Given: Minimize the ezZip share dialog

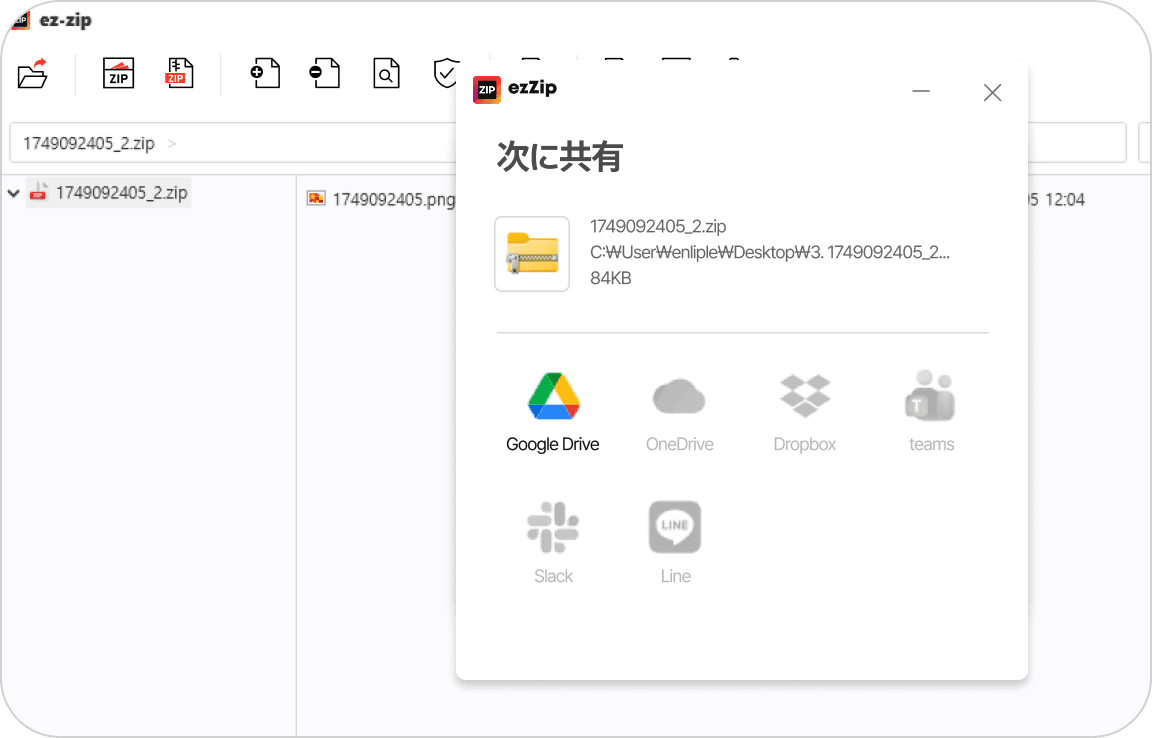Looking at the screenshot, I should pos(921,91).
